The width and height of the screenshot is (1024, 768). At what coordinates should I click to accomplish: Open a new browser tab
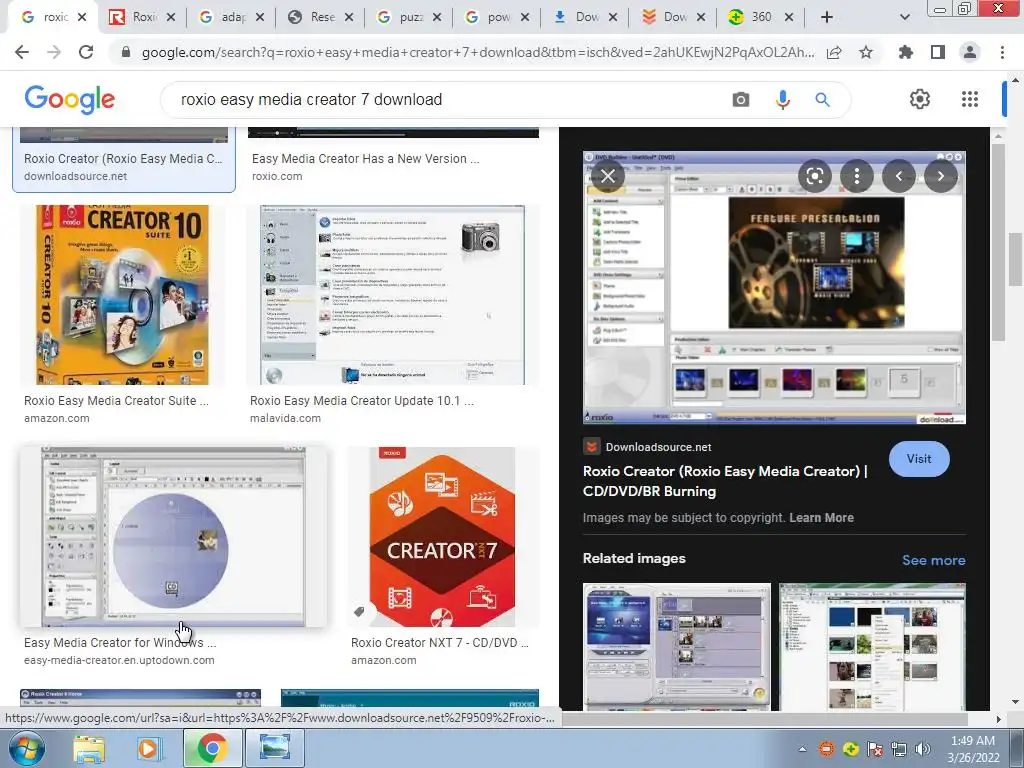pyautogui.click(x=827, y=17)
